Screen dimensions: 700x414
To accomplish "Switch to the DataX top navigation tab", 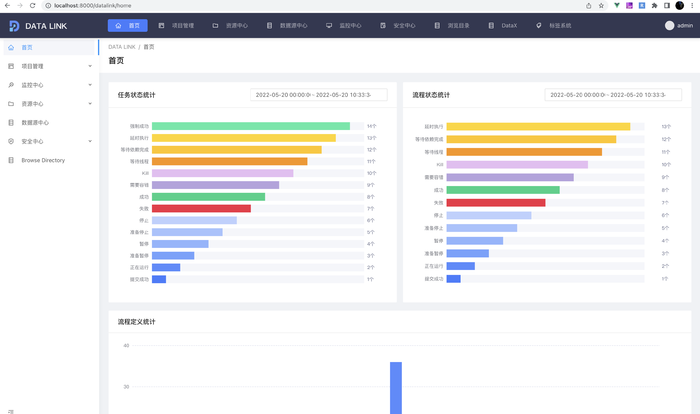I will pos(503,25).
